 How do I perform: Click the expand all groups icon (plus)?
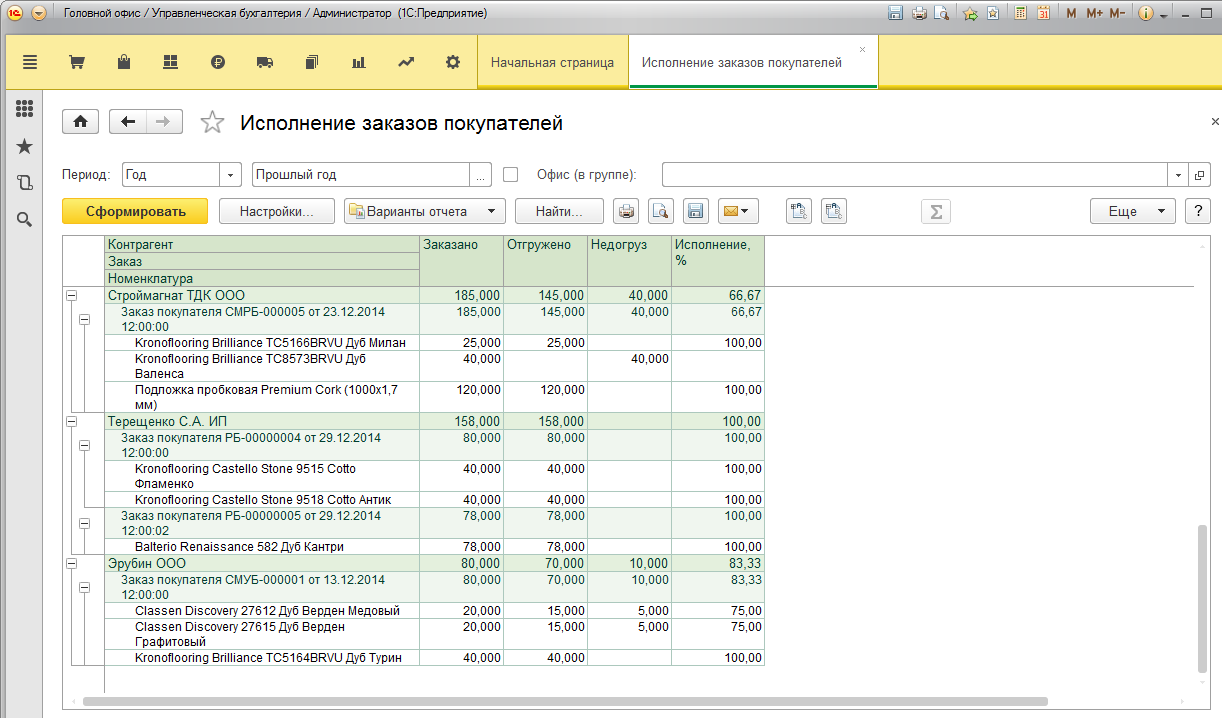799,211
